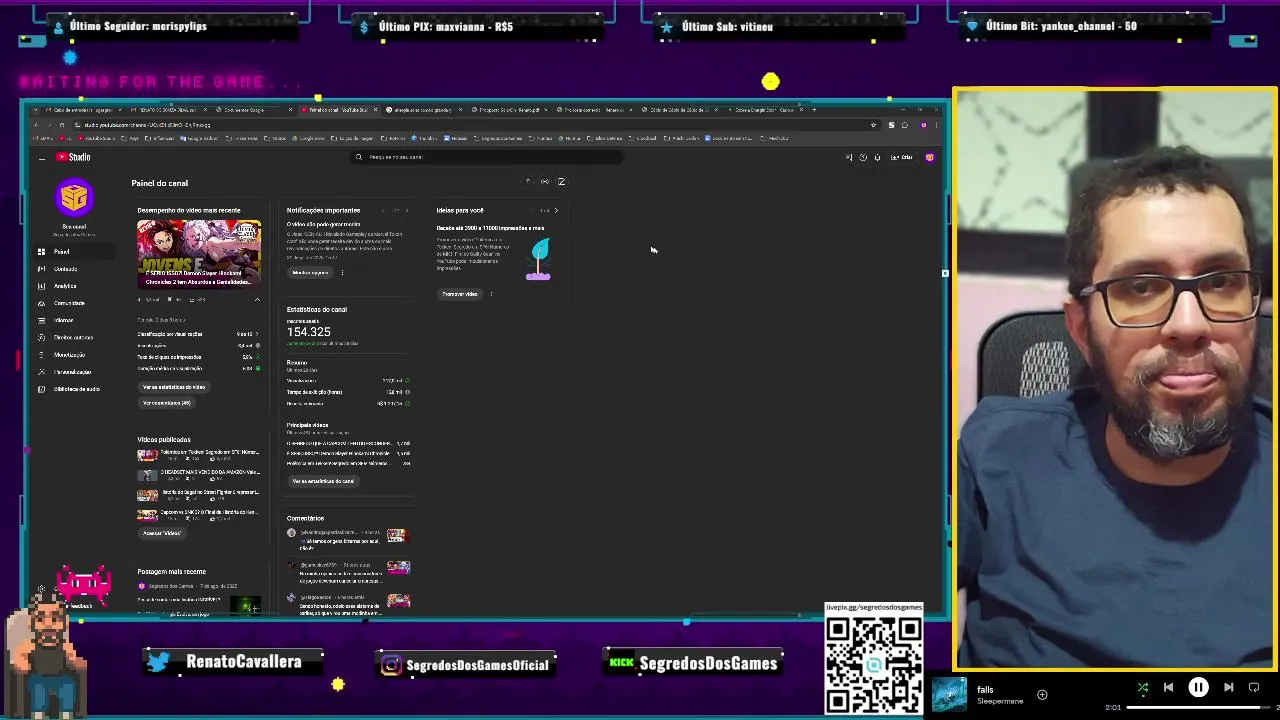Open first comment's video thumbnail

pos(398,536)
